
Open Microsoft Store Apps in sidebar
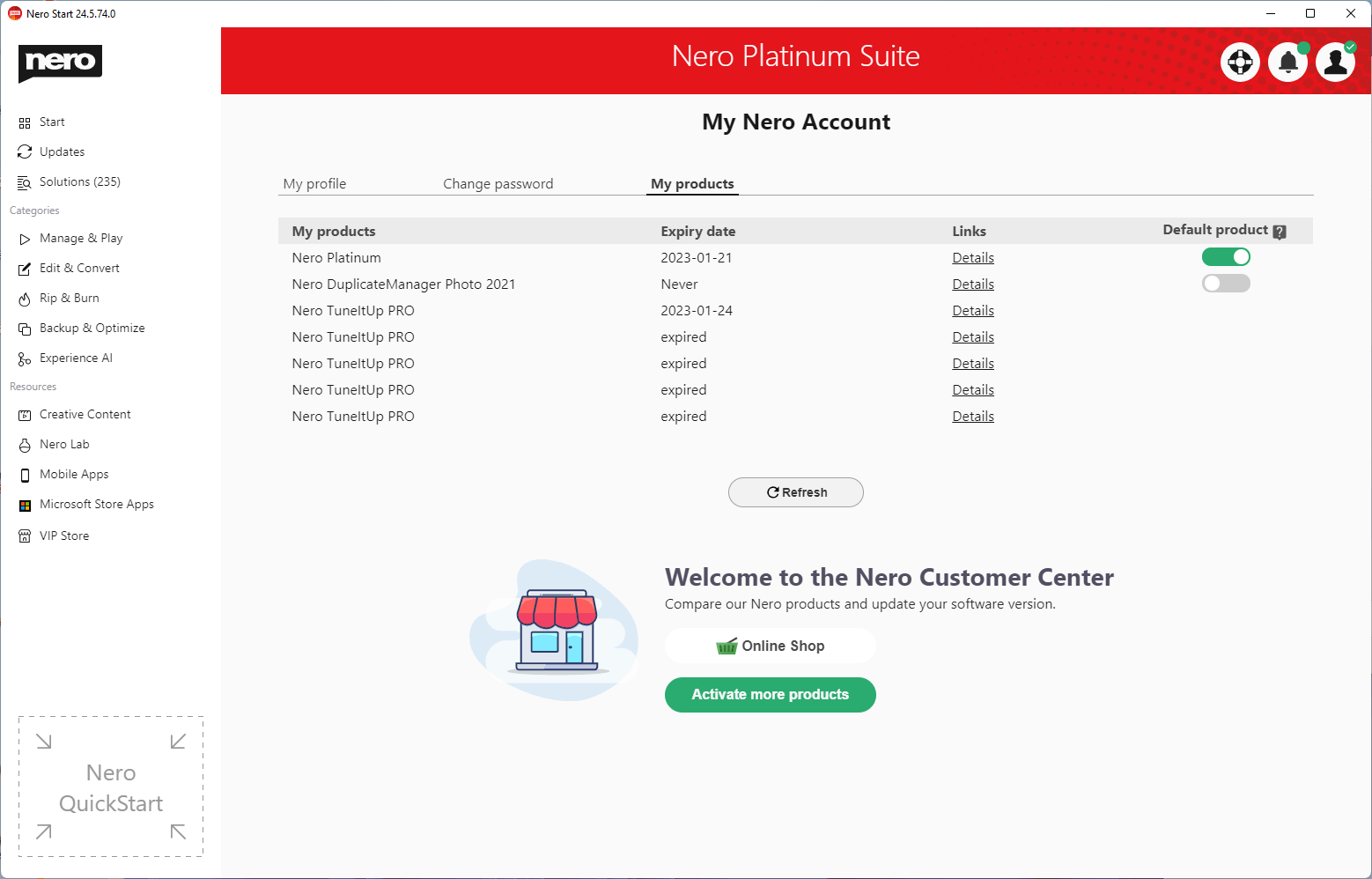coord(96,505)
